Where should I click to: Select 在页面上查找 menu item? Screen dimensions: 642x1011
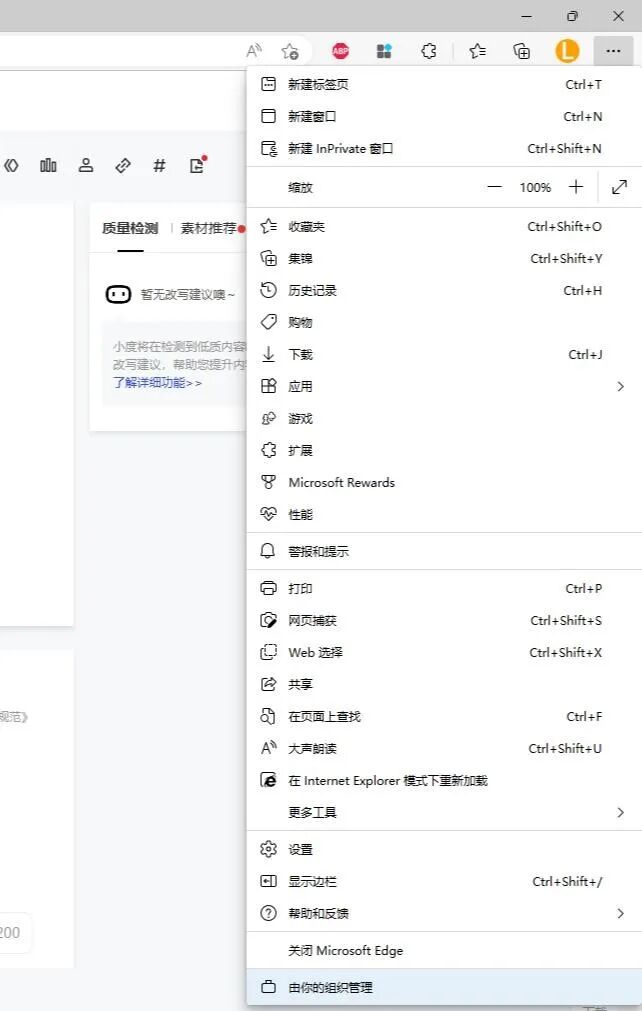coord(444,716)
